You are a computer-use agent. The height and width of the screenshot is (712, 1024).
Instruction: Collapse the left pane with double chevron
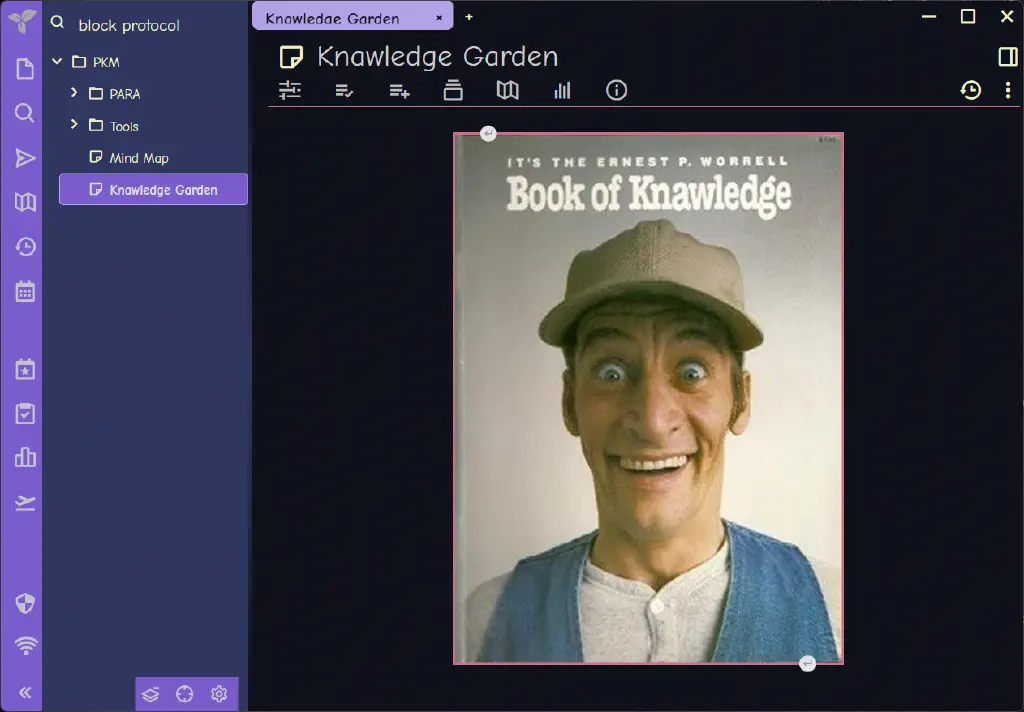tap(25, 692)
